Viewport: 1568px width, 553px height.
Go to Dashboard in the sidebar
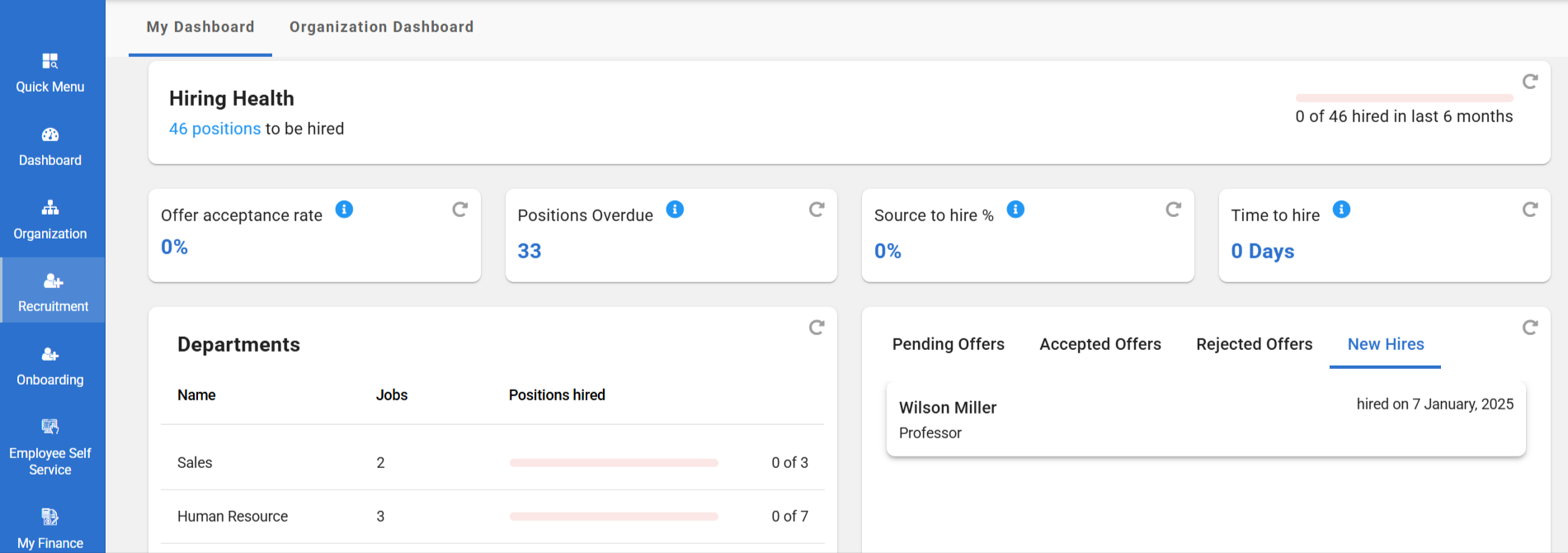click(x=50, y=146)
